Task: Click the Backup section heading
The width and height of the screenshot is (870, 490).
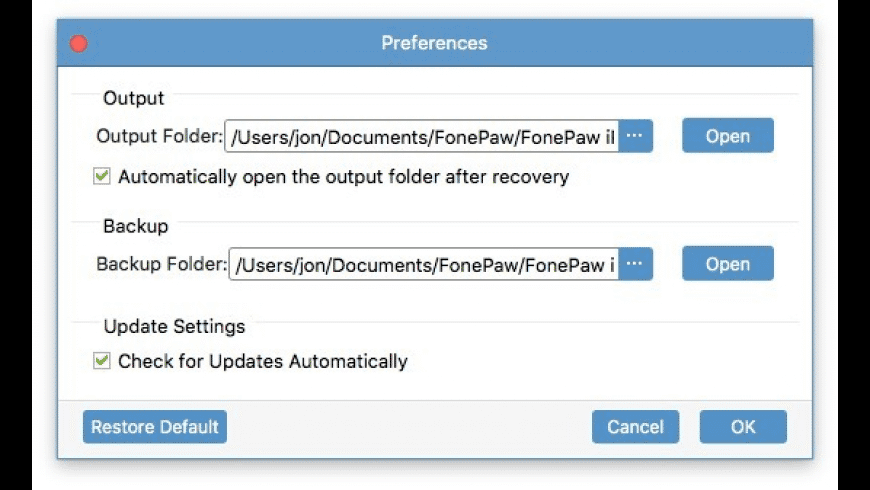Action: coord(135,226)
